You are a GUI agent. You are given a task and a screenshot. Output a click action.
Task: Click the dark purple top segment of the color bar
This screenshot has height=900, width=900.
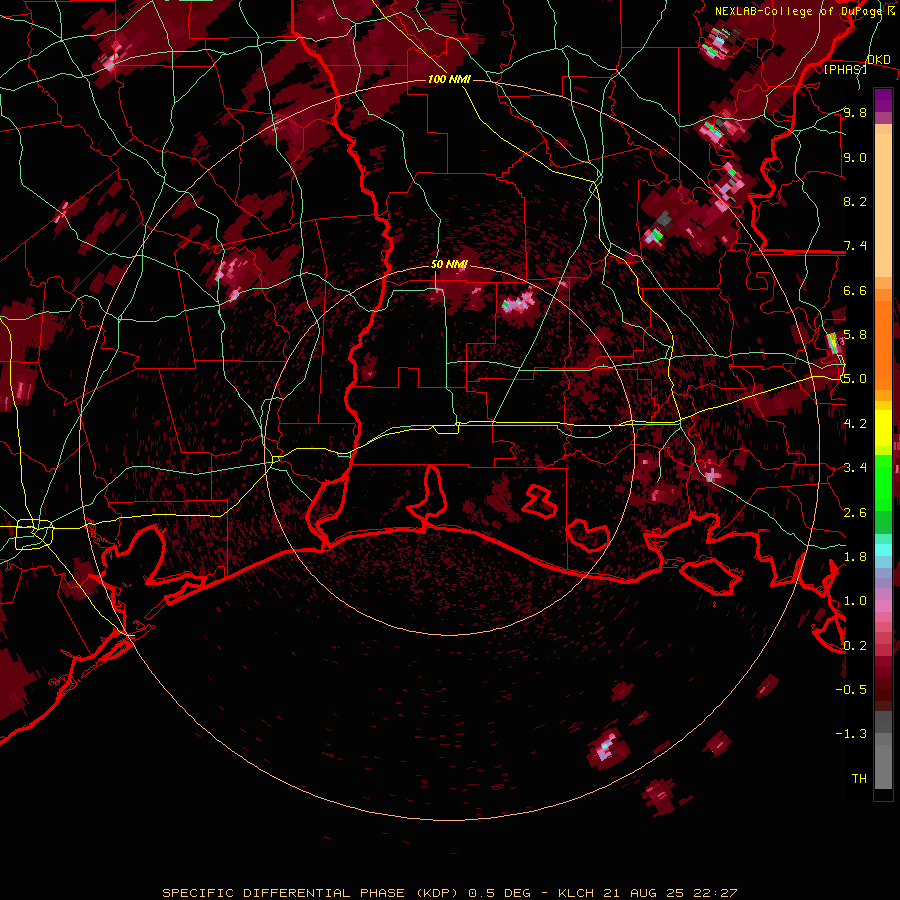point(883,100)
